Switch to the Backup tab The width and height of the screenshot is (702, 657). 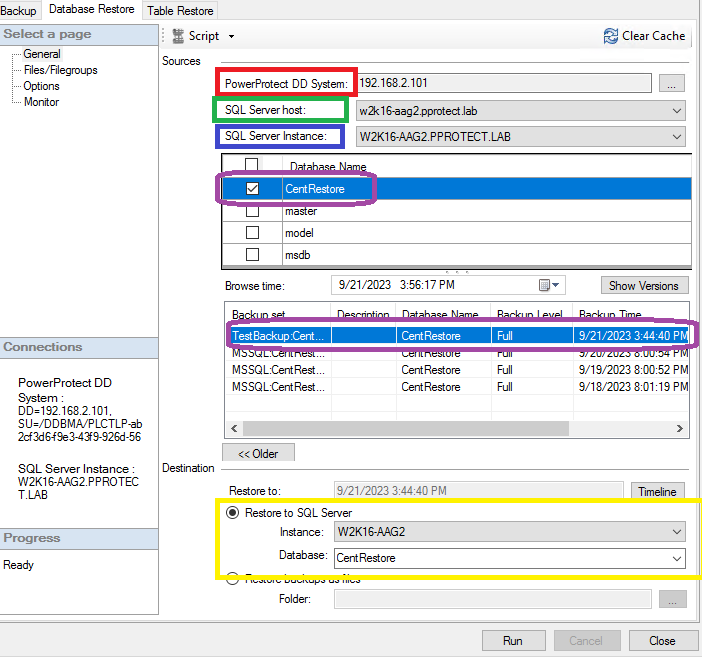[x=19, y=11]
